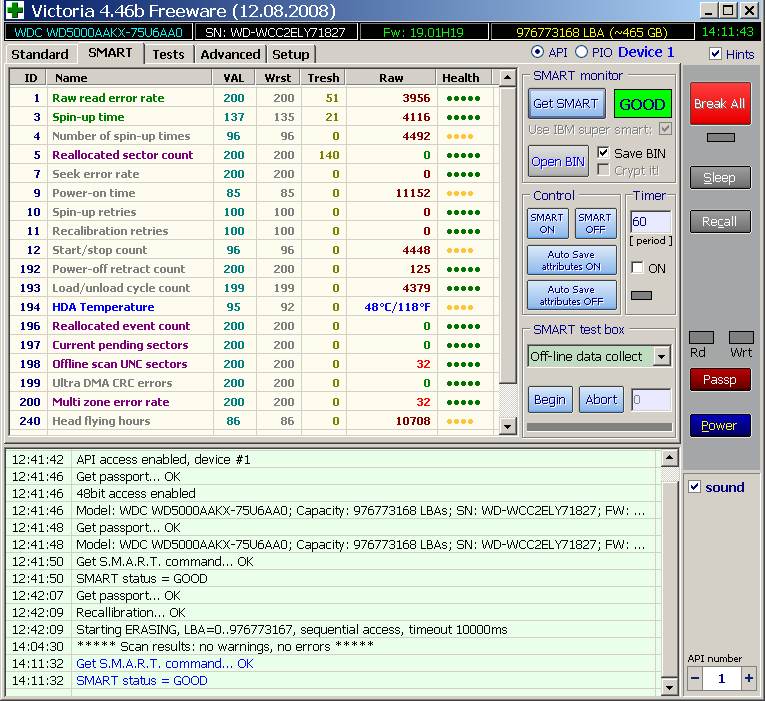Toggle the Hints checkbox
This screenshot has width=765, height=701.
(715, 54)
